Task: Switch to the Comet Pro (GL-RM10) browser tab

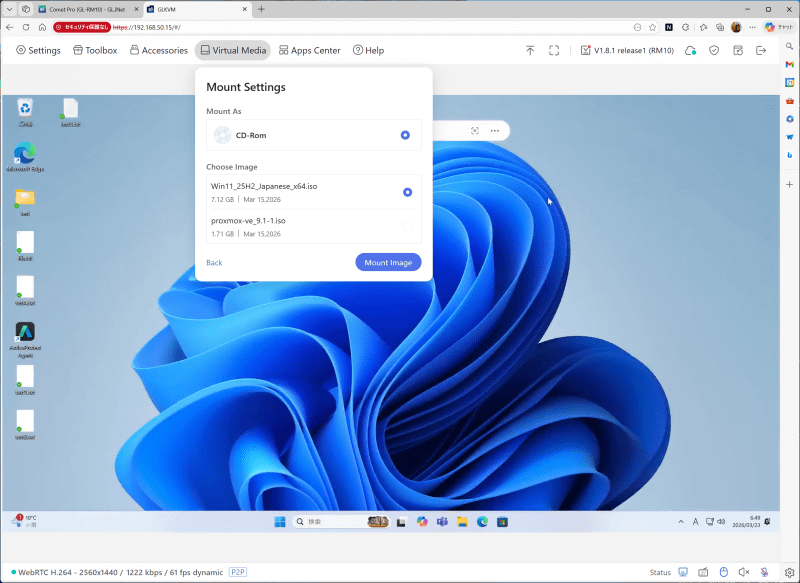Action: pos(87,9)
